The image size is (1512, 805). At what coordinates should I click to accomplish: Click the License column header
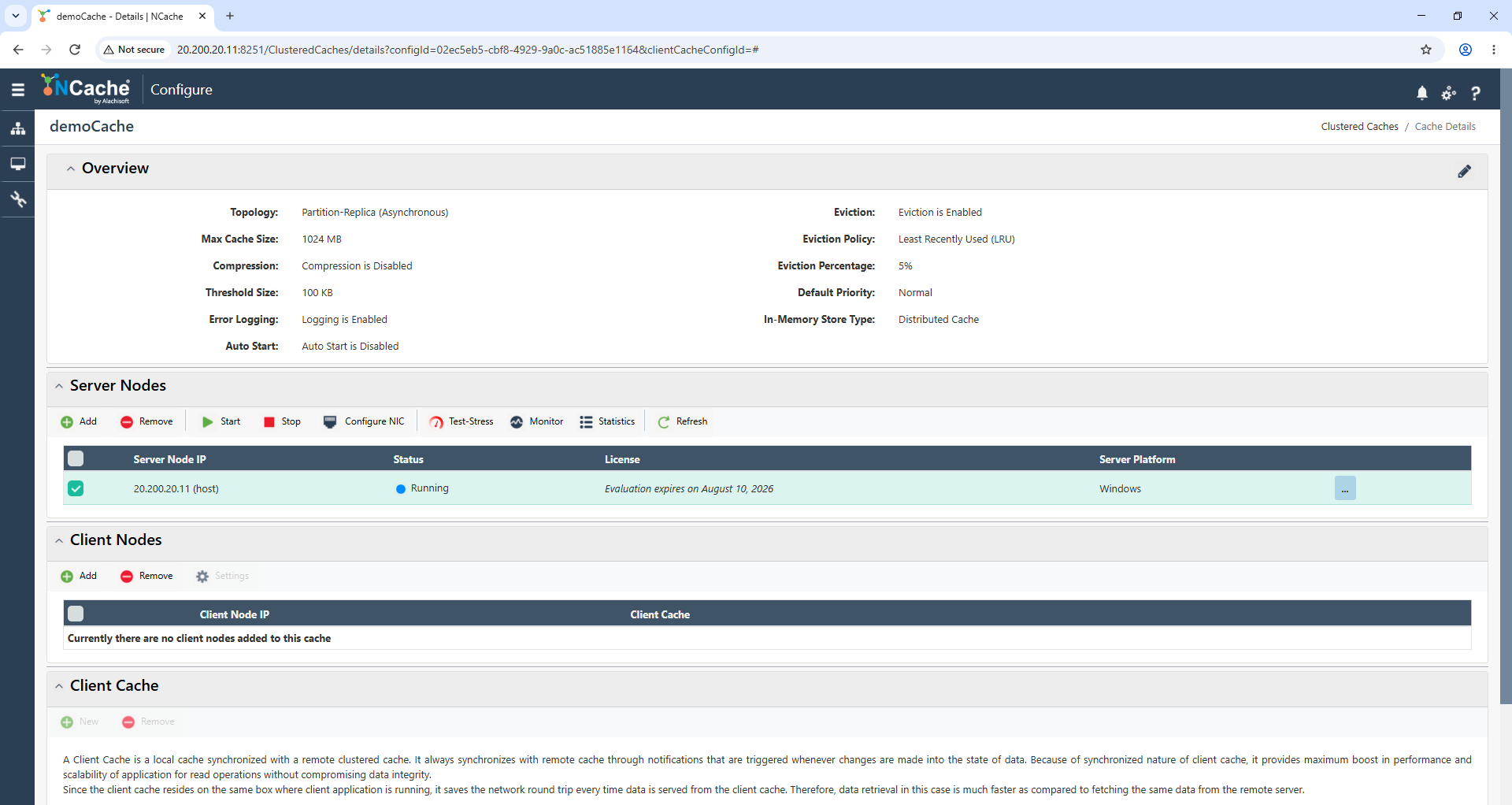pyautogui.click(x=622, y=459)
